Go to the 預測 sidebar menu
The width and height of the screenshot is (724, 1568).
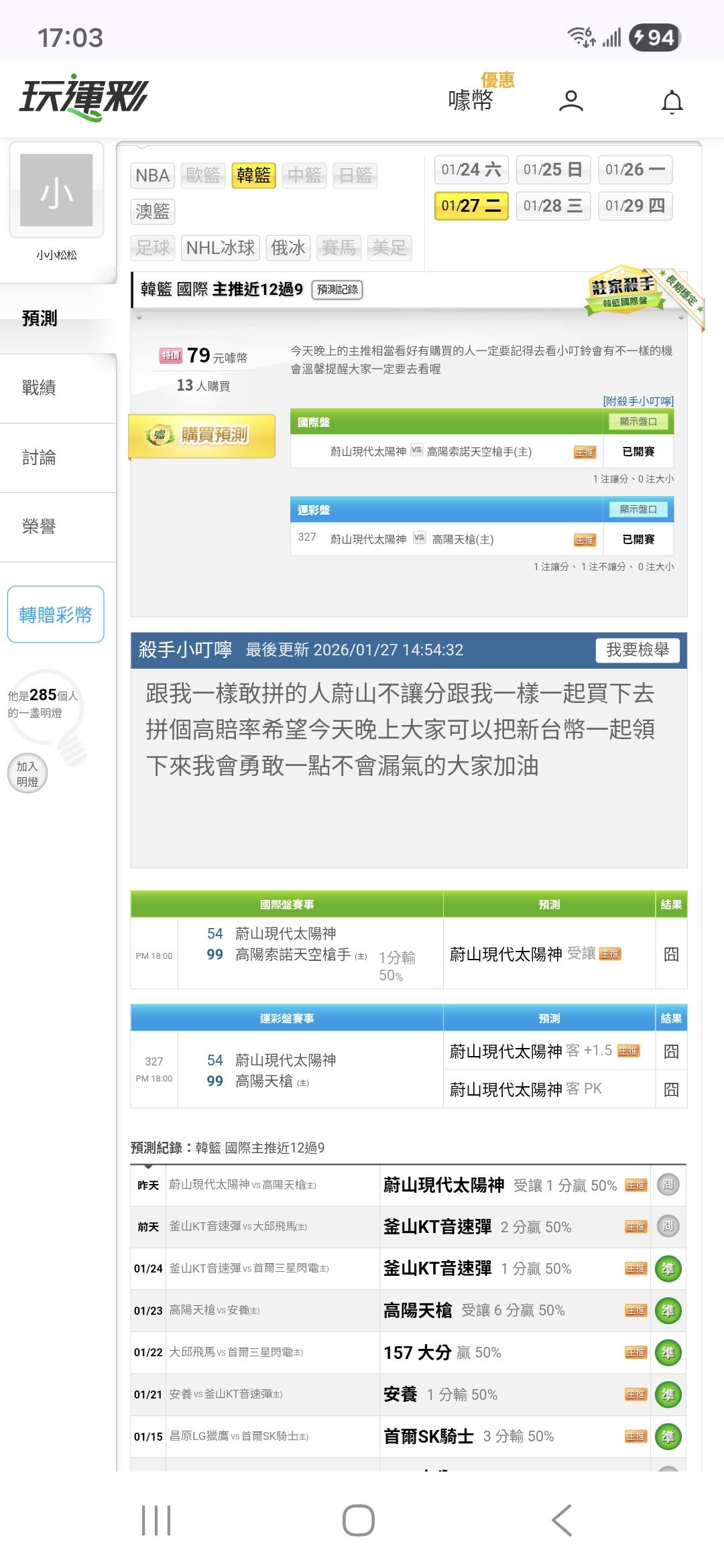coord(58,318)
